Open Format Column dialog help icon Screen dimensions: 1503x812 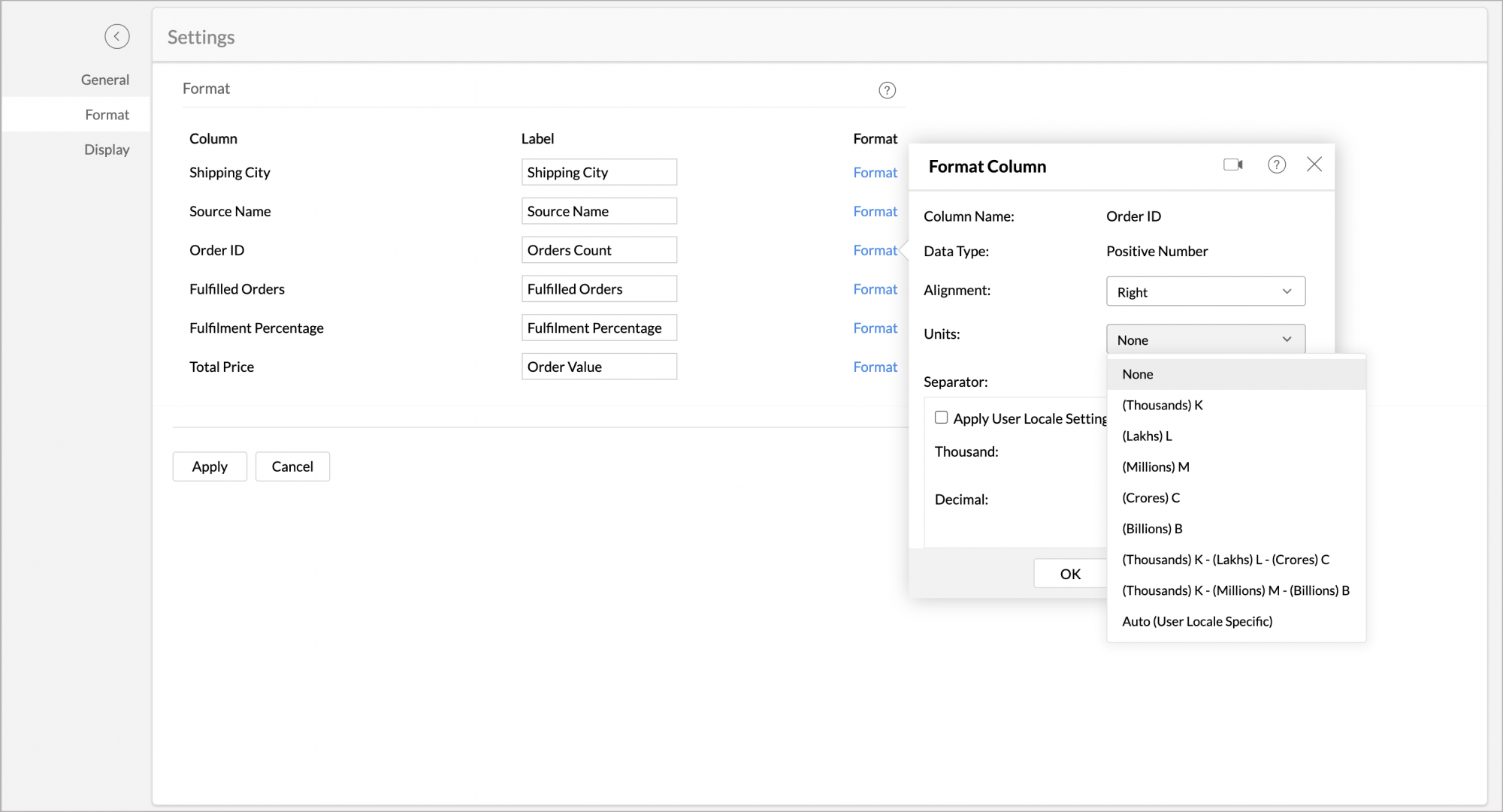[x=1276, y=165]
